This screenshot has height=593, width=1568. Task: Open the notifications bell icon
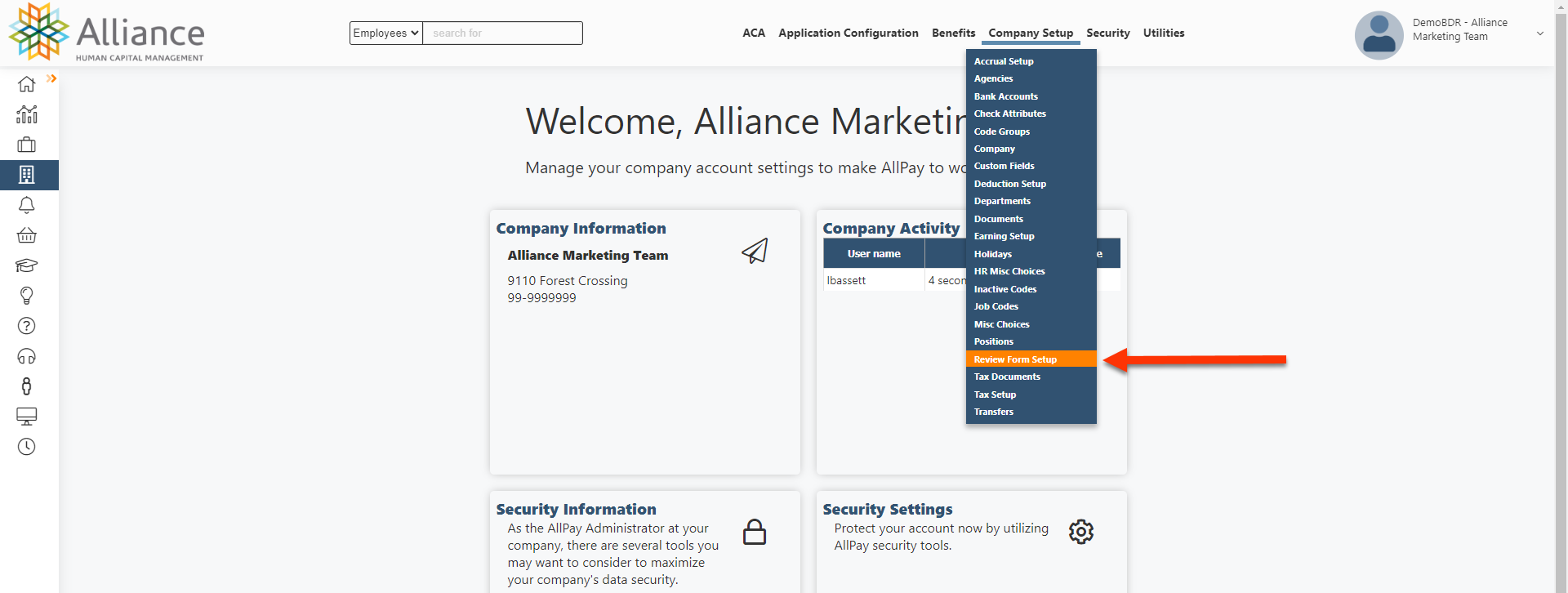click(x=26, y=205)
